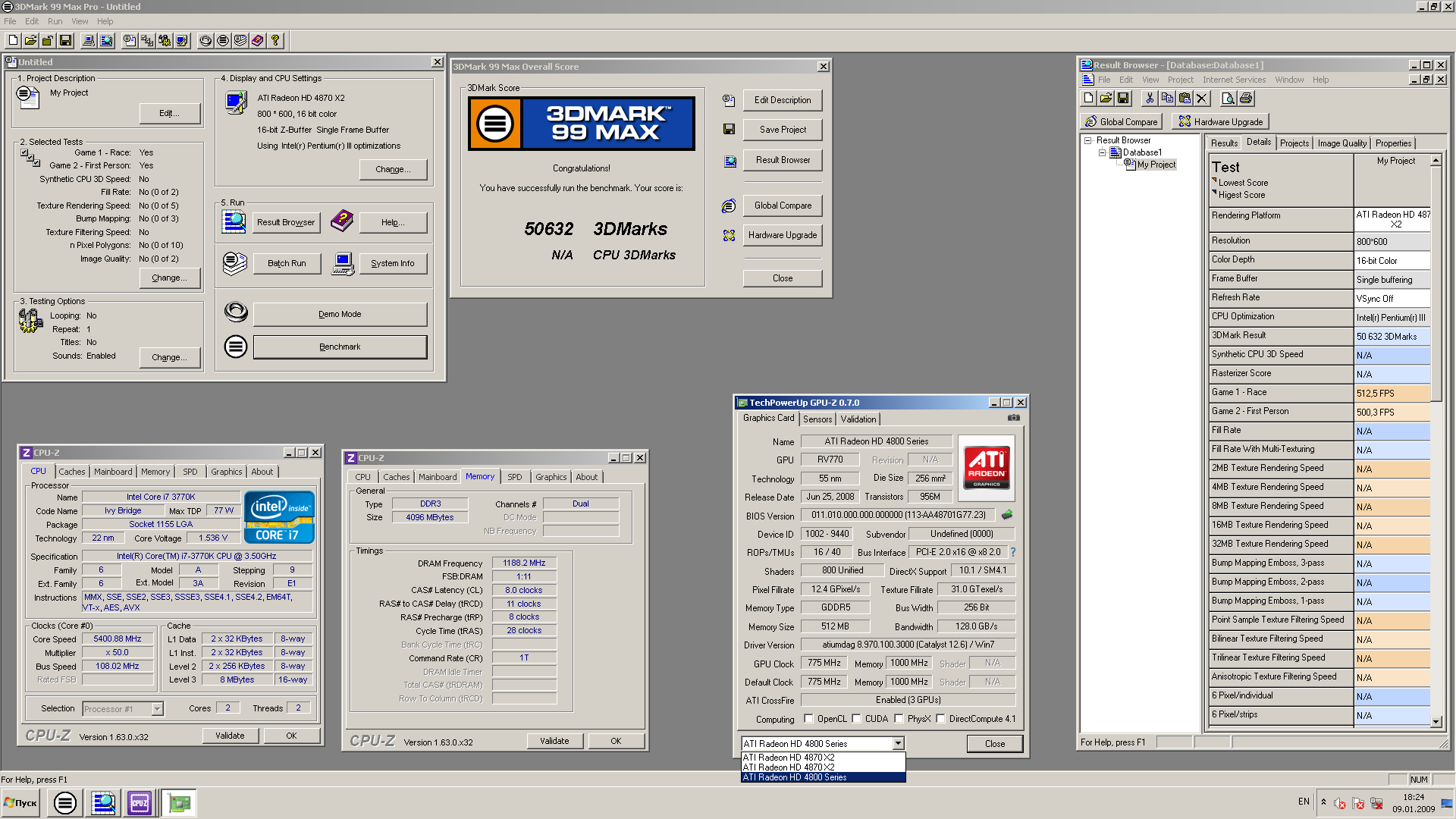Click the Benchmark striped-circle toolbar icon
This screenshot has width=1456, height=819.
click(x=223, y=40)
